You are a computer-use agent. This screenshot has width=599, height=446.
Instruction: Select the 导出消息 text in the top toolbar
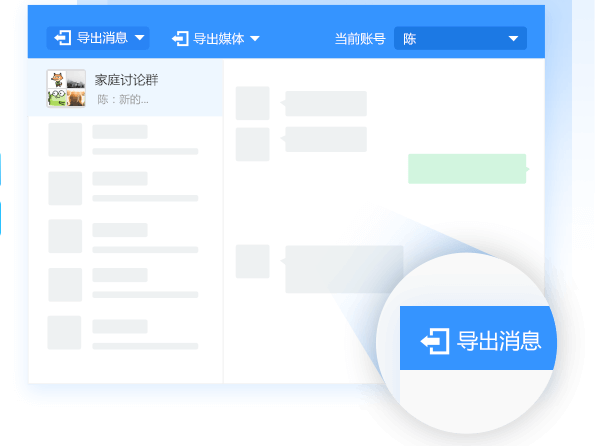(x=102, y=38)
